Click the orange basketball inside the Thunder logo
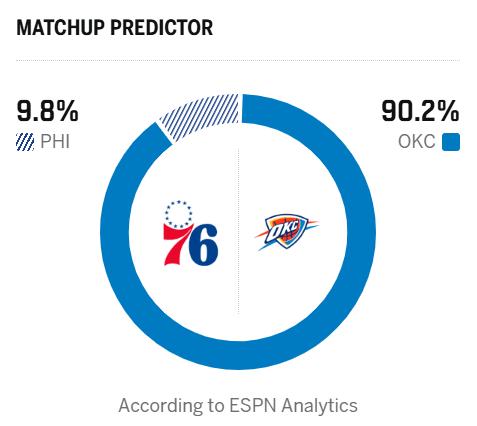Screen dimensions: 477x426 pos(289,232)
